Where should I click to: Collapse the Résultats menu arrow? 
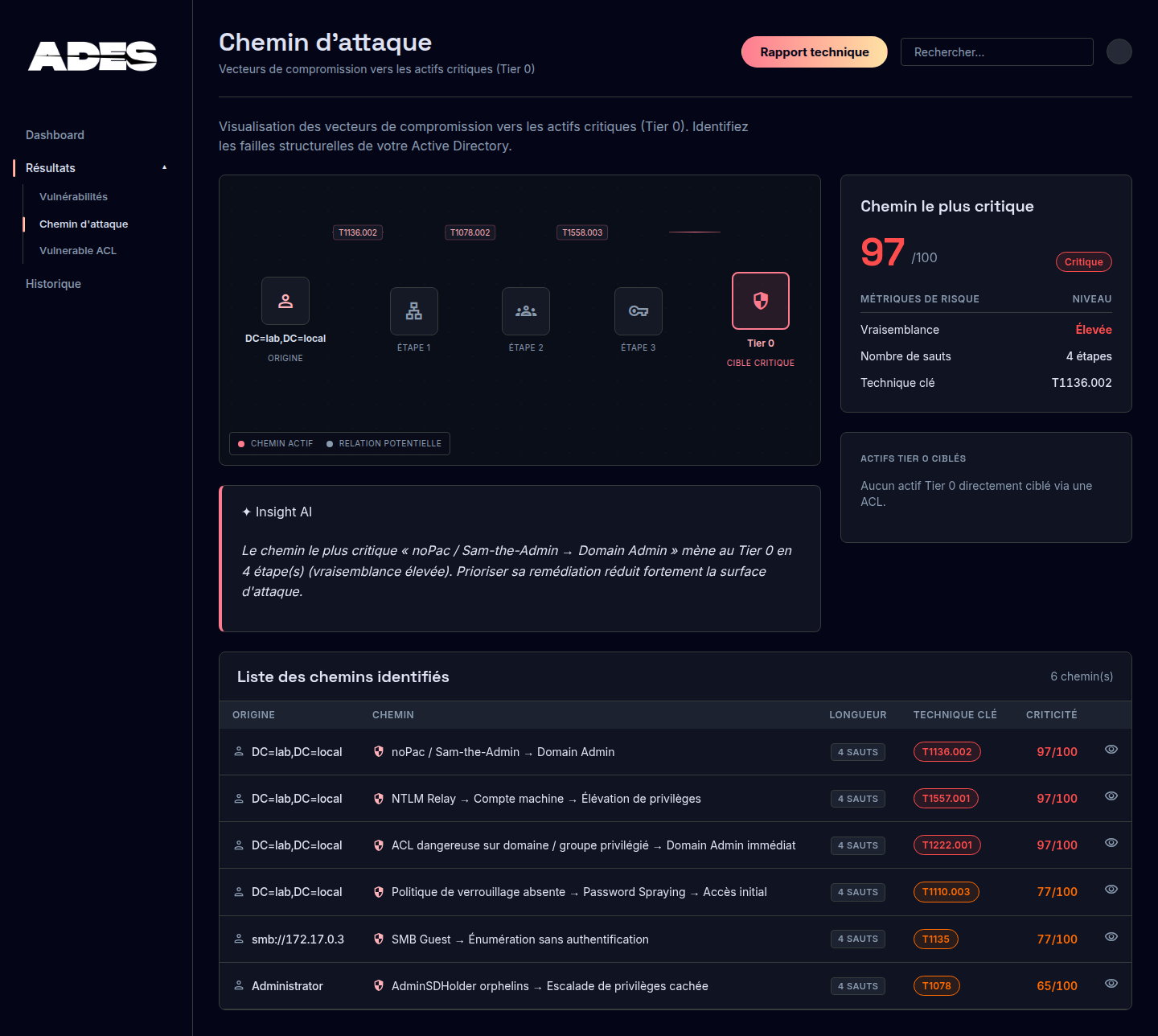164,167
